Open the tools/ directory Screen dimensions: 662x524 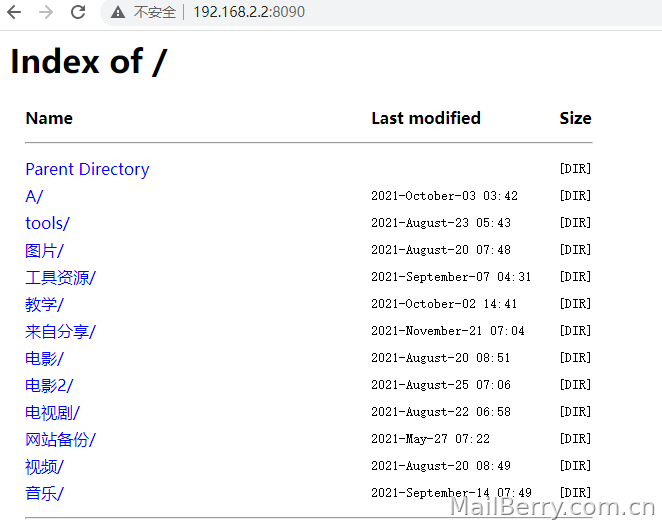pos(47,223)
